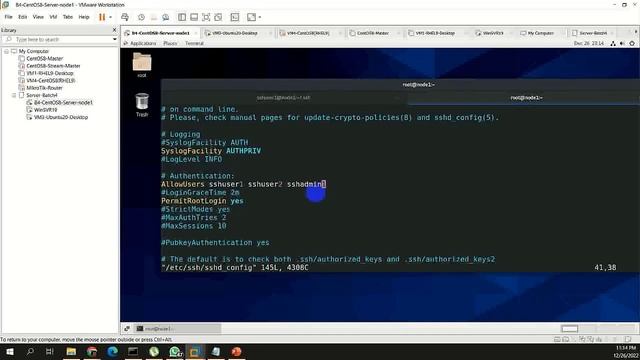Switch to the WinSVR19 tab

493,33
